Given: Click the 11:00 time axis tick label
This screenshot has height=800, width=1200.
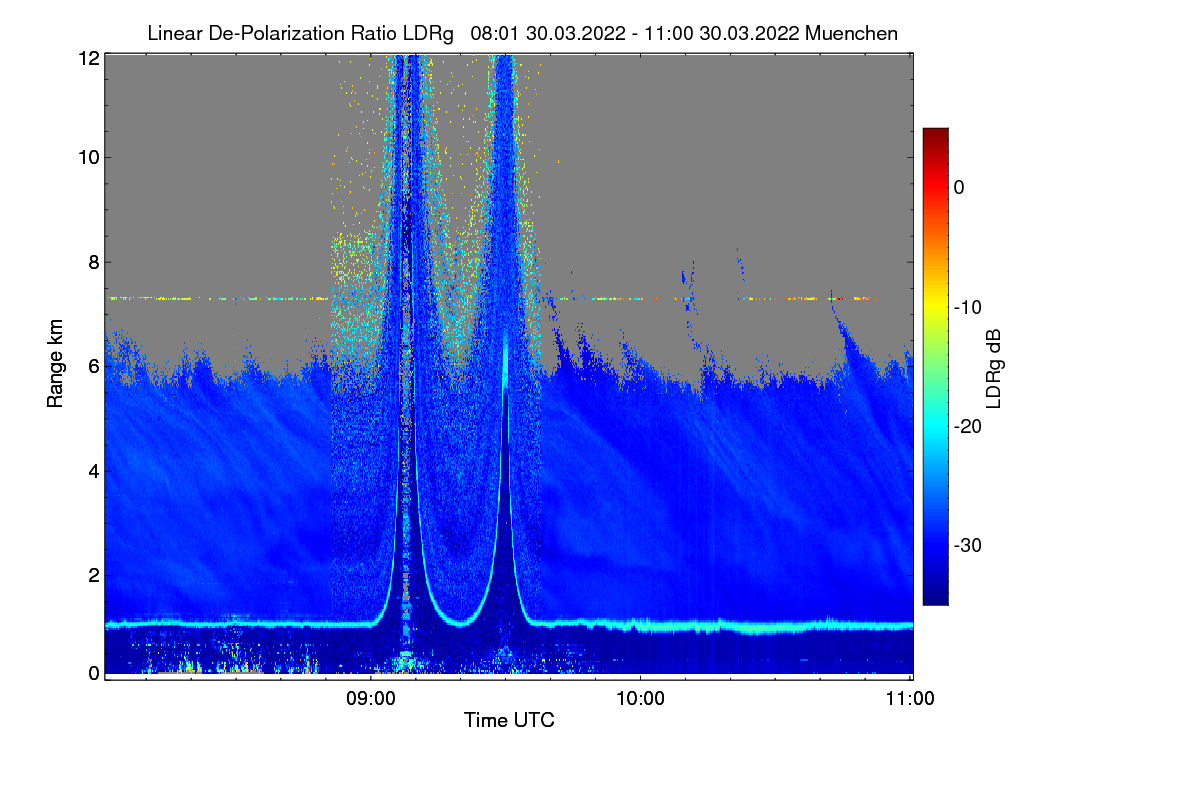Looking at the screenshot, I should click(x=910, y=699).
